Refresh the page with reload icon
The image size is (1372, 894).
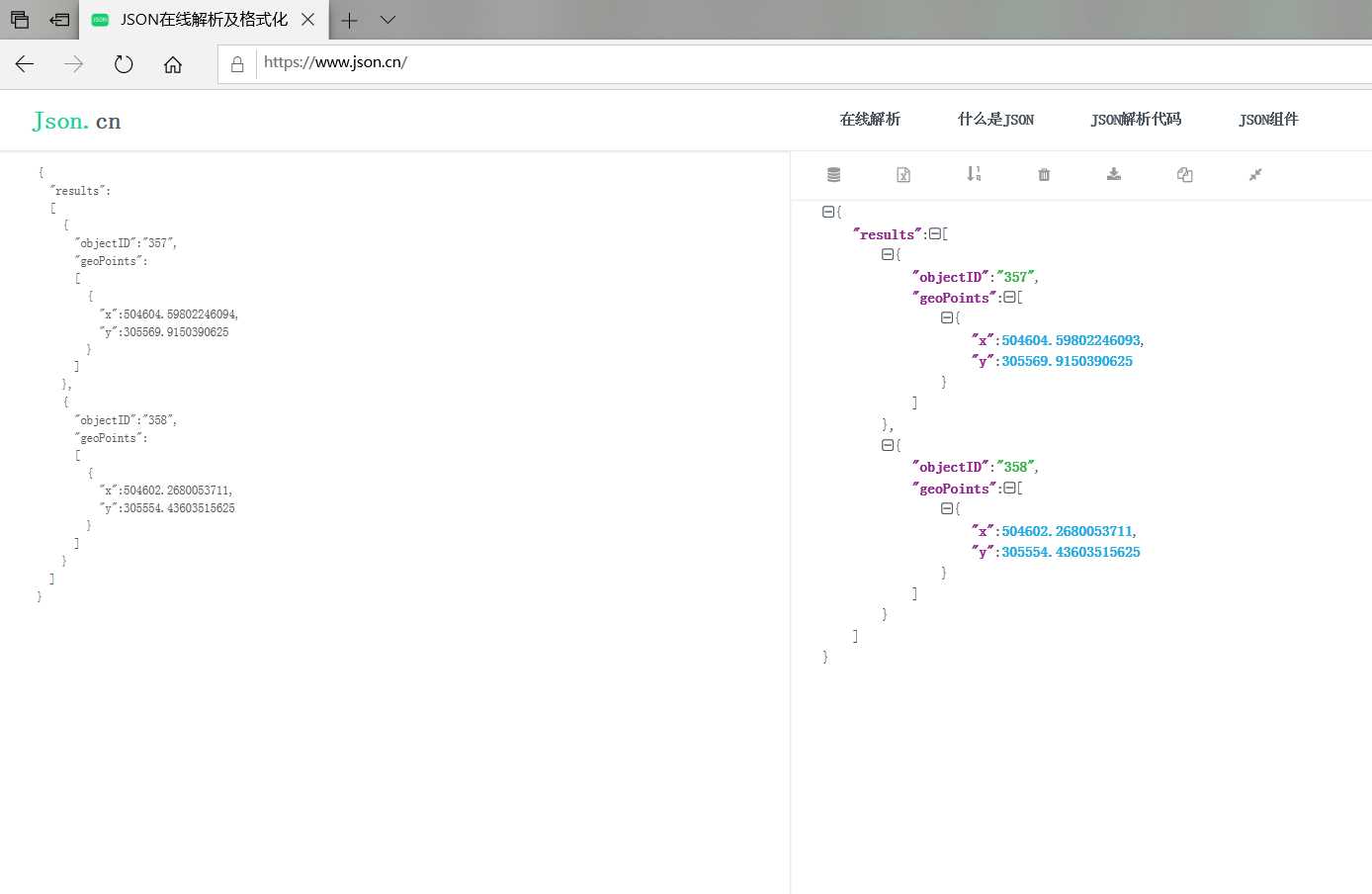pos(124,64)
